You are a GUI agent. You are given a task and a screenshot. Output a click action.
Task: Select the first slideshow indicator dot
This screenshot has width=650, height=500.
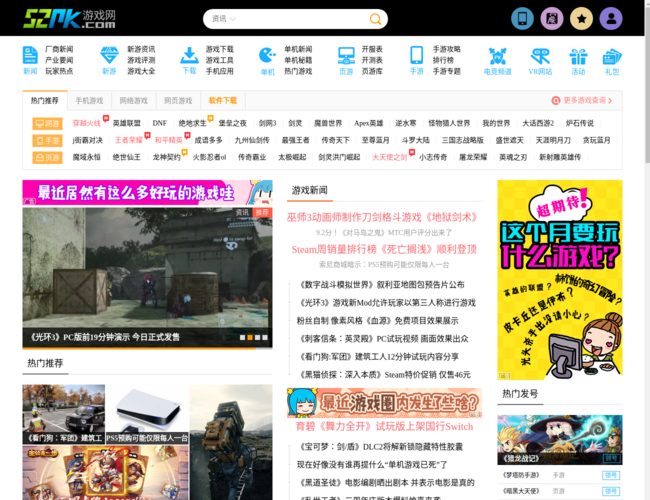pos(242,337)
